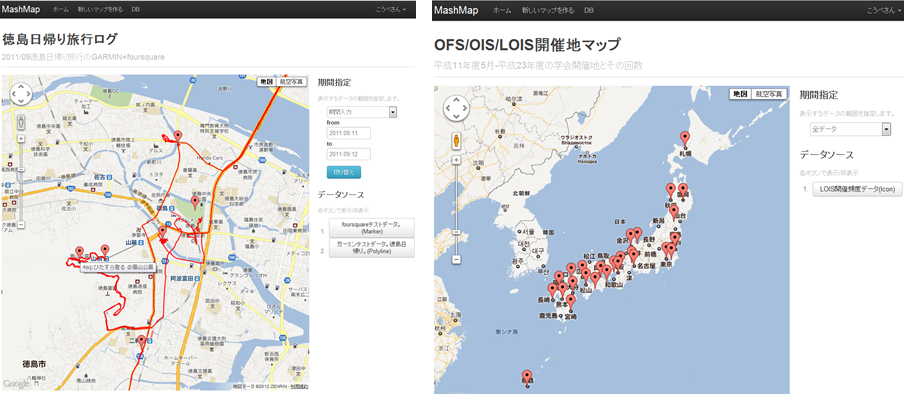Pan right on the 徳島 map

(28, 94)
